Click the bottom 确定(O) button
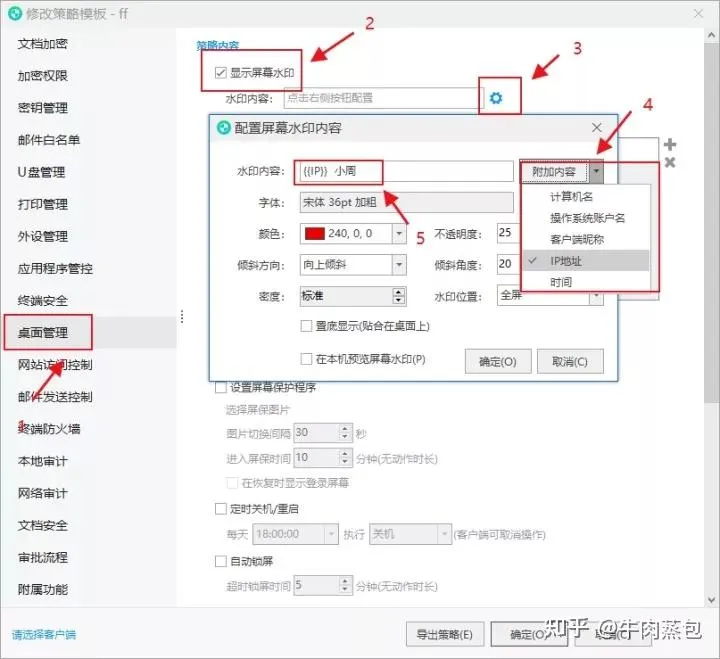 (528, 634)
